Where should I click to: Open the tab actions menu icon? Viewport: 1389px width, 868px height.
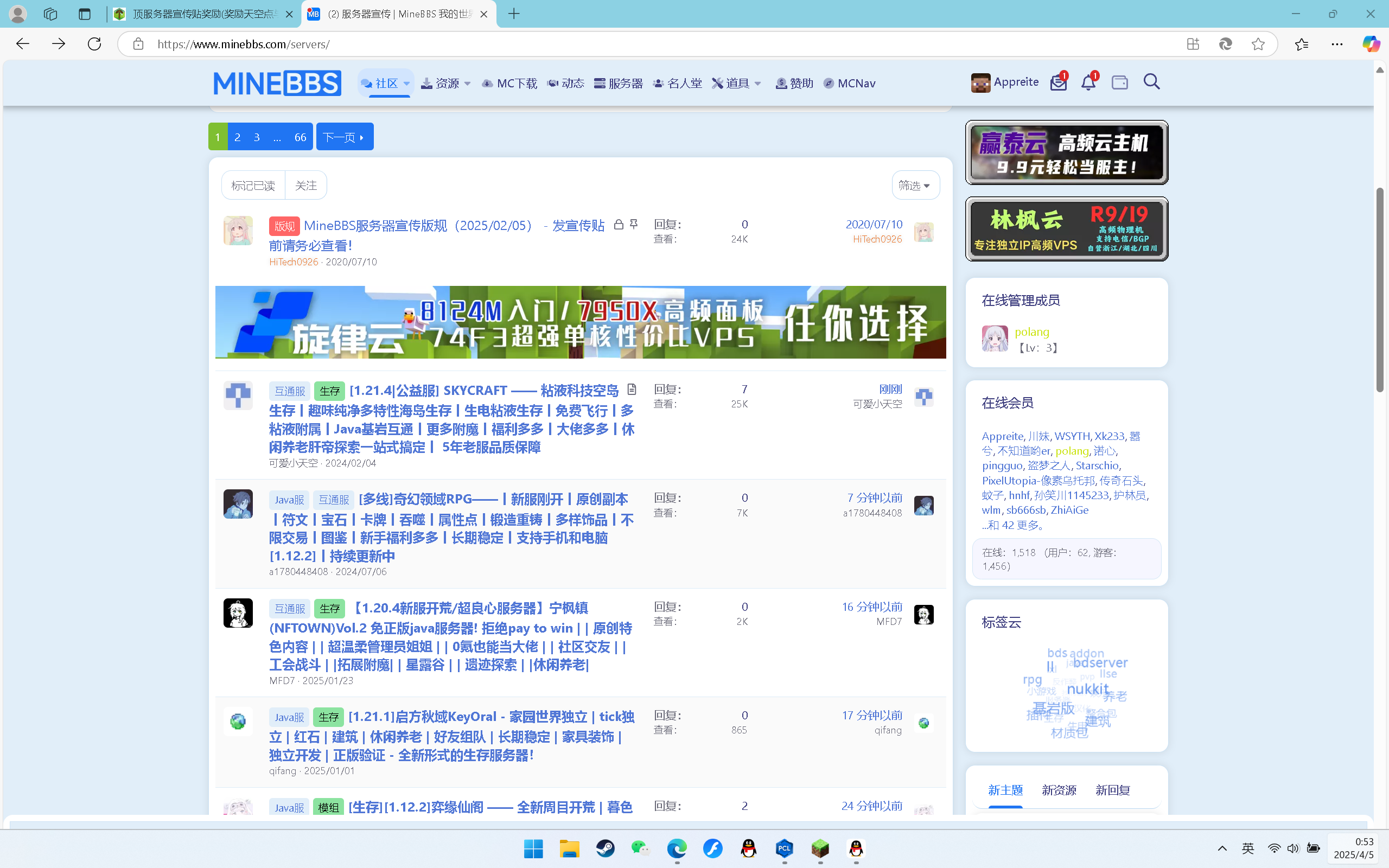point(85,14)
